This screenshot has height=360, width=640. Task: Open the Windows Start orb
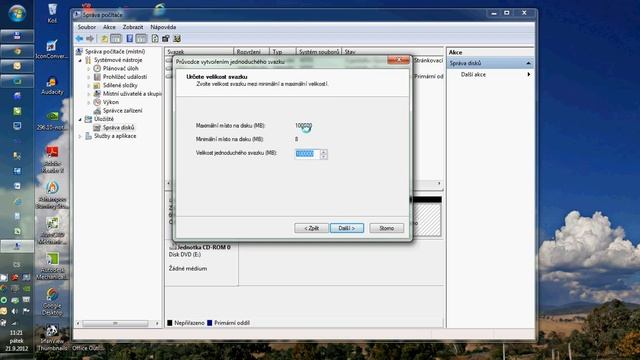[17, 13]
